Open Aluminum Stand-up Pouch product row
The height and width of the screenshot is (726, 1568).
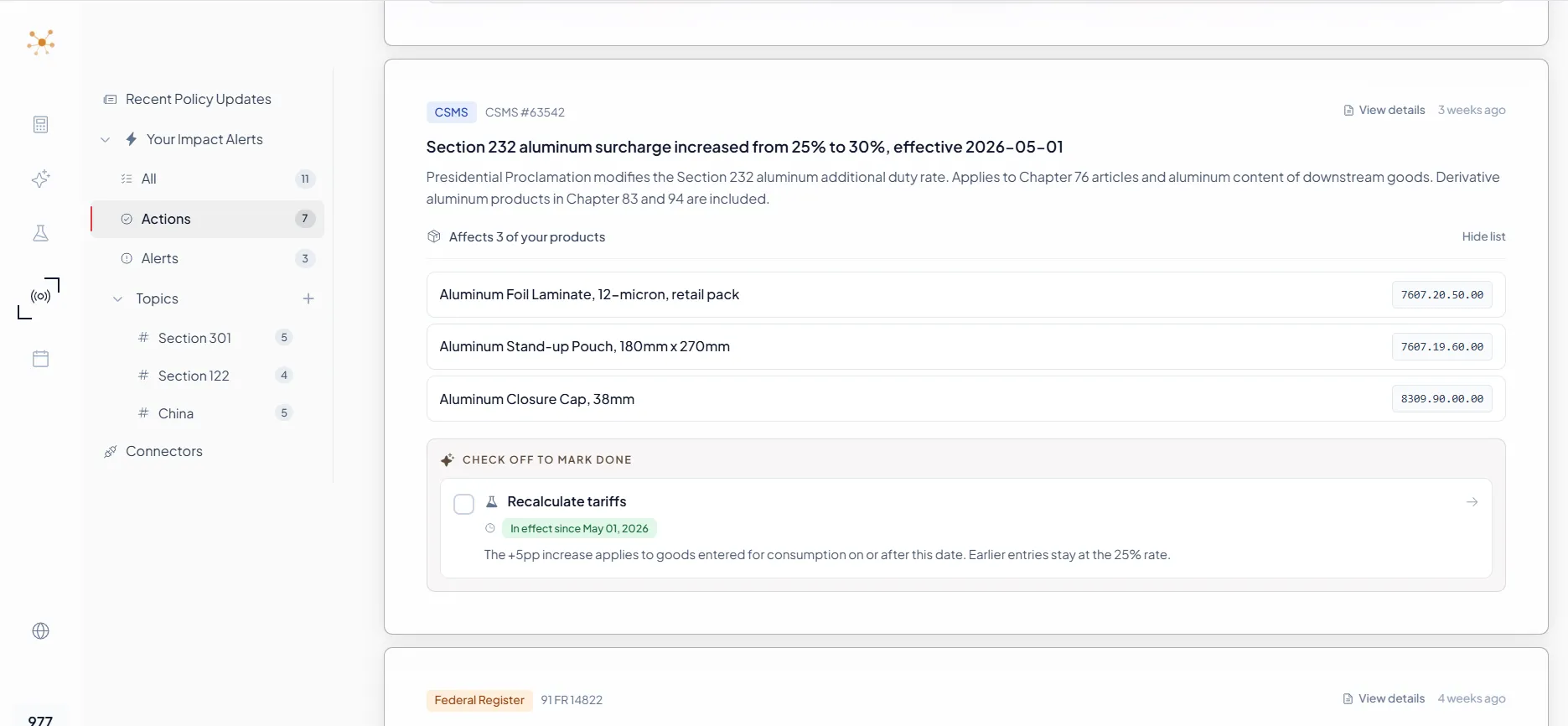965,347
